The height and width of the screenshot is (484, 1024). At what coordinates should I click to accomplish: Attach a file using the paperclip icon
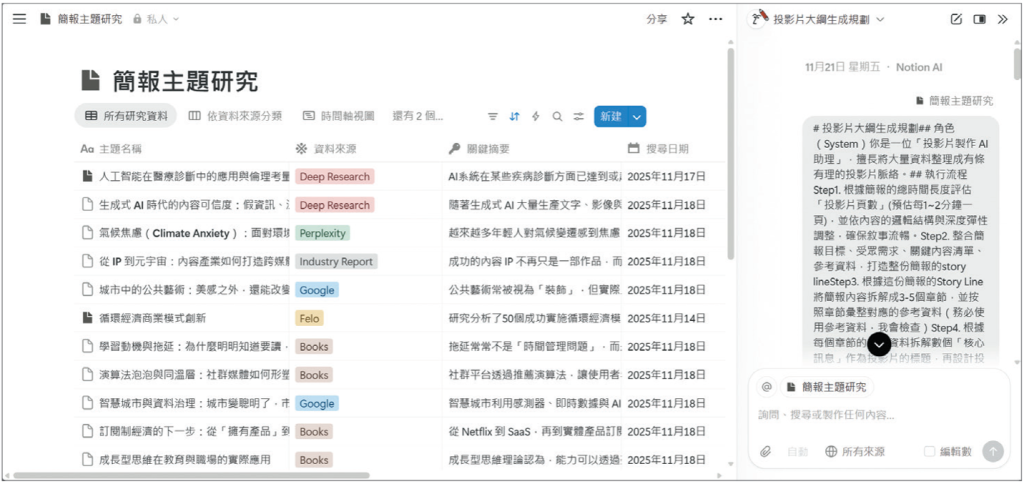tap(766, 451)
